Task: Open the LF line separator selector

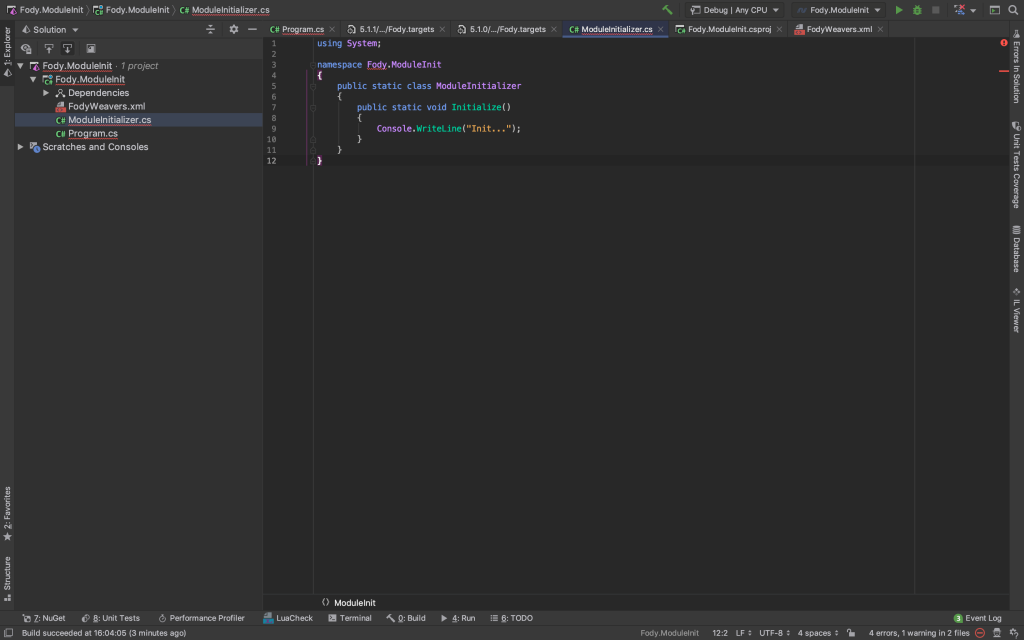Action: click(x=743, y=633)
